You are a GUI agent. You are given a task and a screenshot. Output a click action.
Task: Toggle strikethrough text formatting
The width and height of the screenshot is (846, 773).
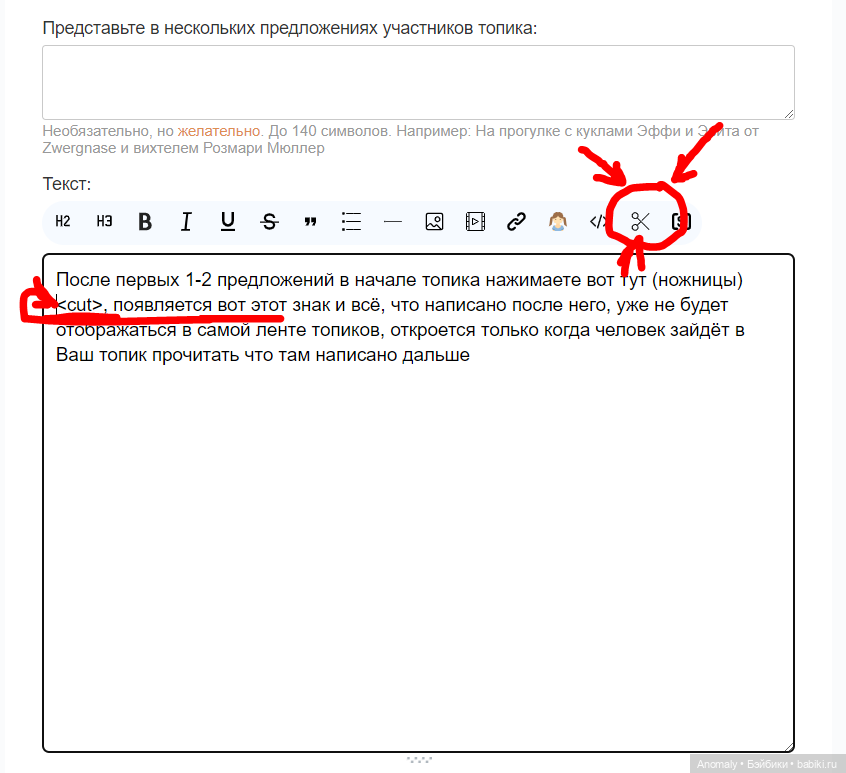tap(269, 222)
